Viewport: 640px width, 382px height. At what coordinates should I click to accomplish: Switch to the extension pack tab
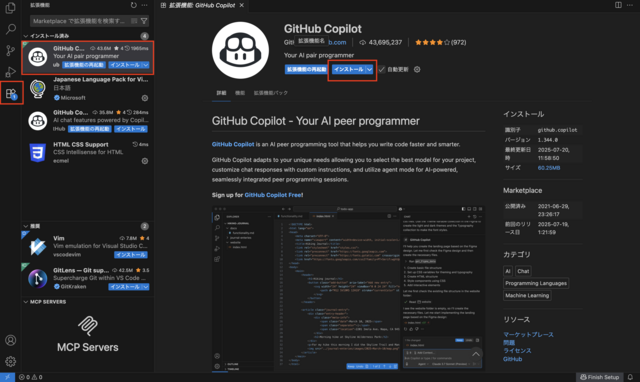tap(271, 93)
